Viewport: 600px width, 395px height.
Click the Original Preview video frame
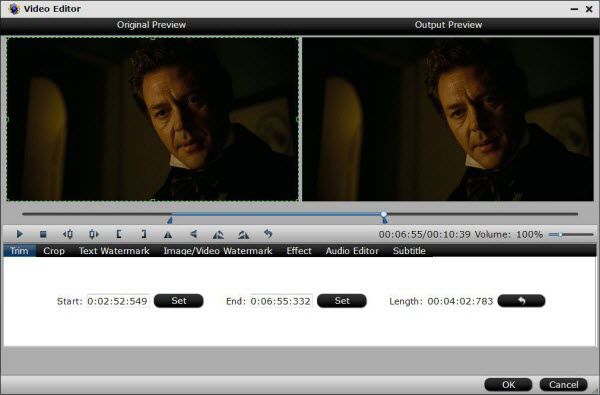point(152,119)
